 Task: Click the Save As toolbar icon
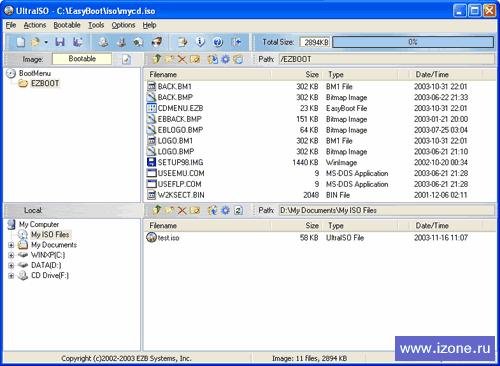coord(78,42)
